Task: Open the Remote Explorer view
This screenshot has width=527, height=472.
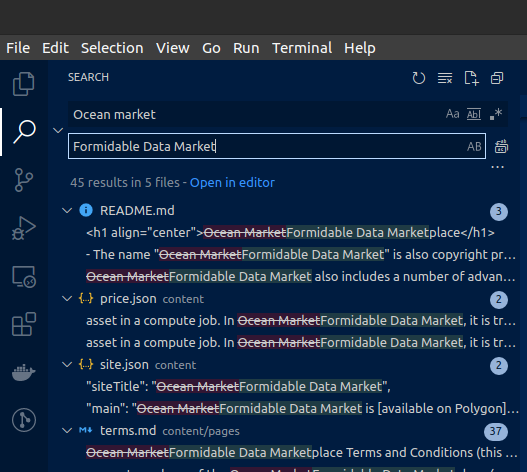Action: [24, 276]
